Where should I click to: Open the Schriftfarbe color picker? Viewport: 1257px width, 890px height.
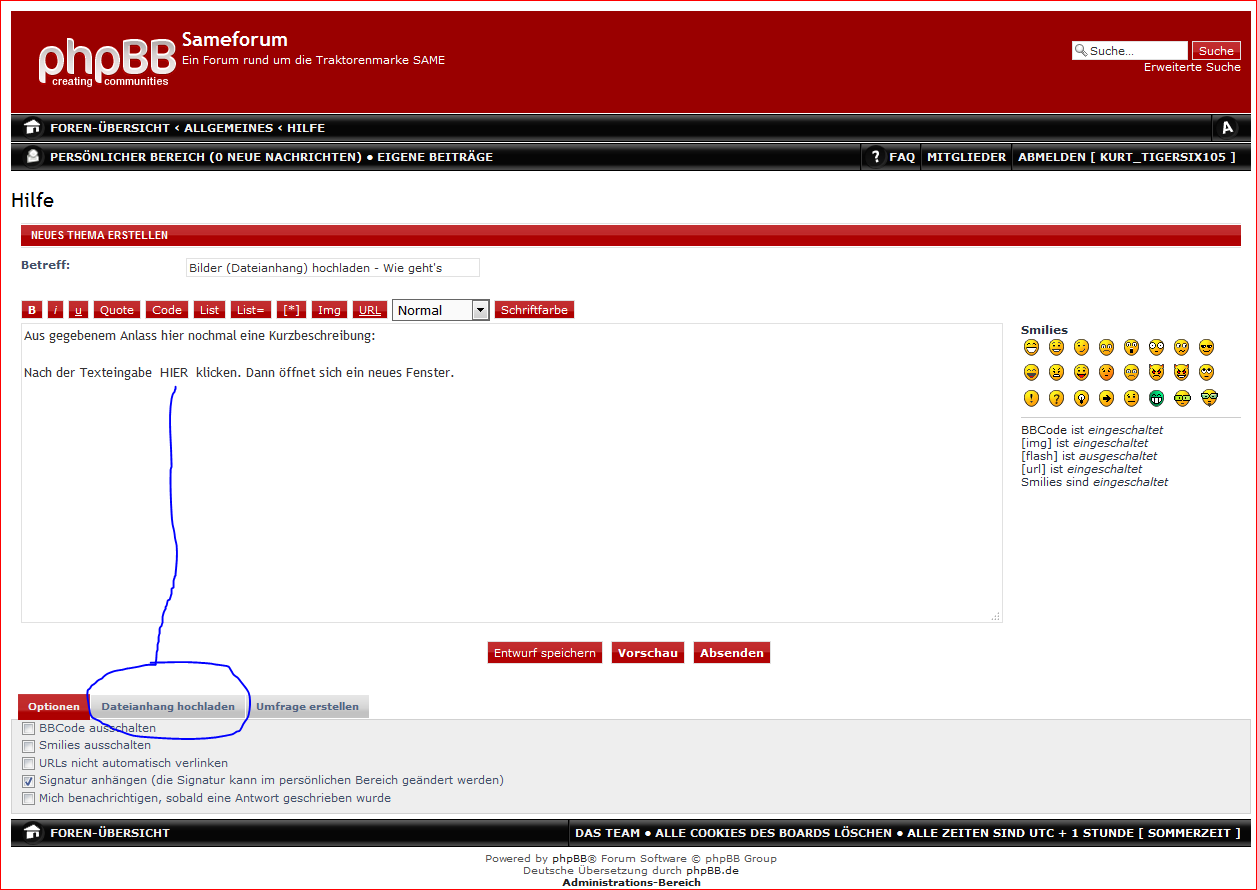pyautogui.click(x=534, y=310)
